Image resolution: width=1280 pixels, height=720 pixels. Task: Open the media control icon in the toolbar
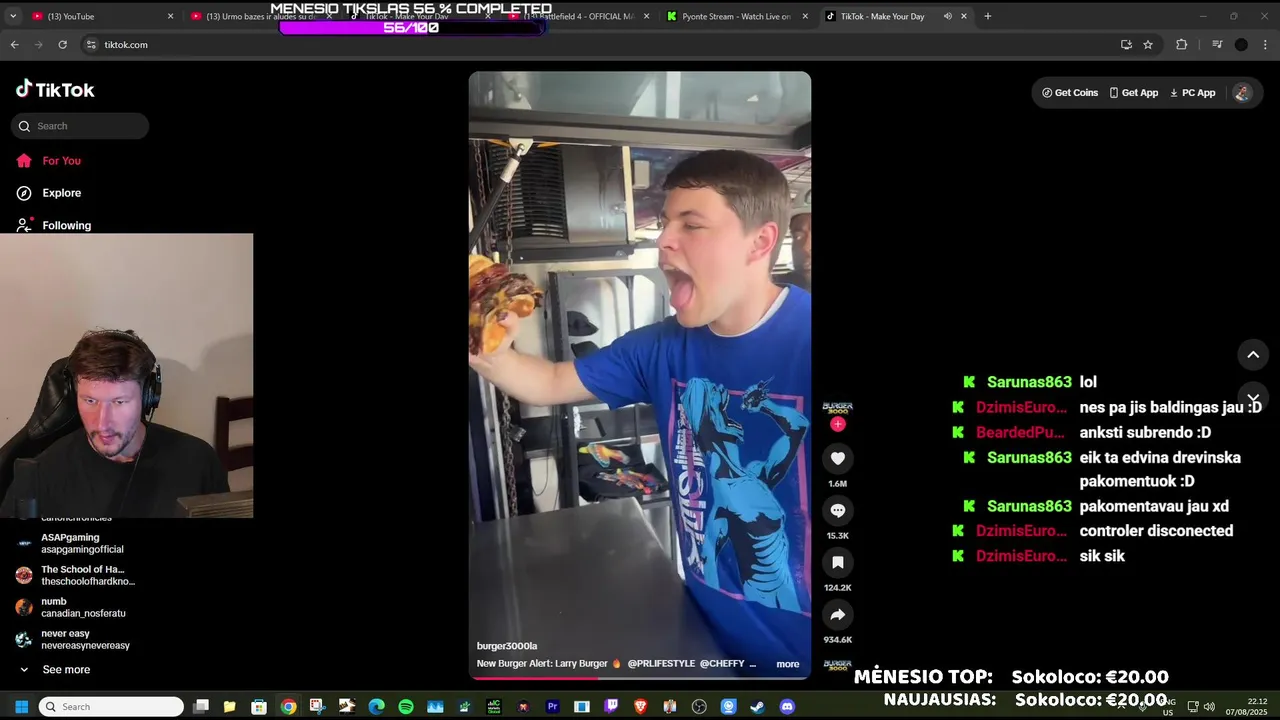[x=1217, y=44]
